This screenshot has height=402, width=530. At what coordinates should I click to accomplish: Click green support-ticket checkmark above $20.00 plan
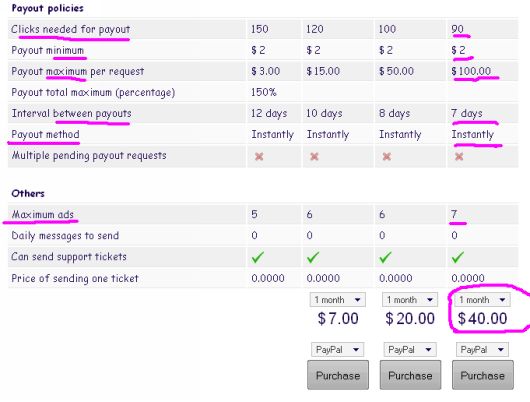(x=385, y=257)
